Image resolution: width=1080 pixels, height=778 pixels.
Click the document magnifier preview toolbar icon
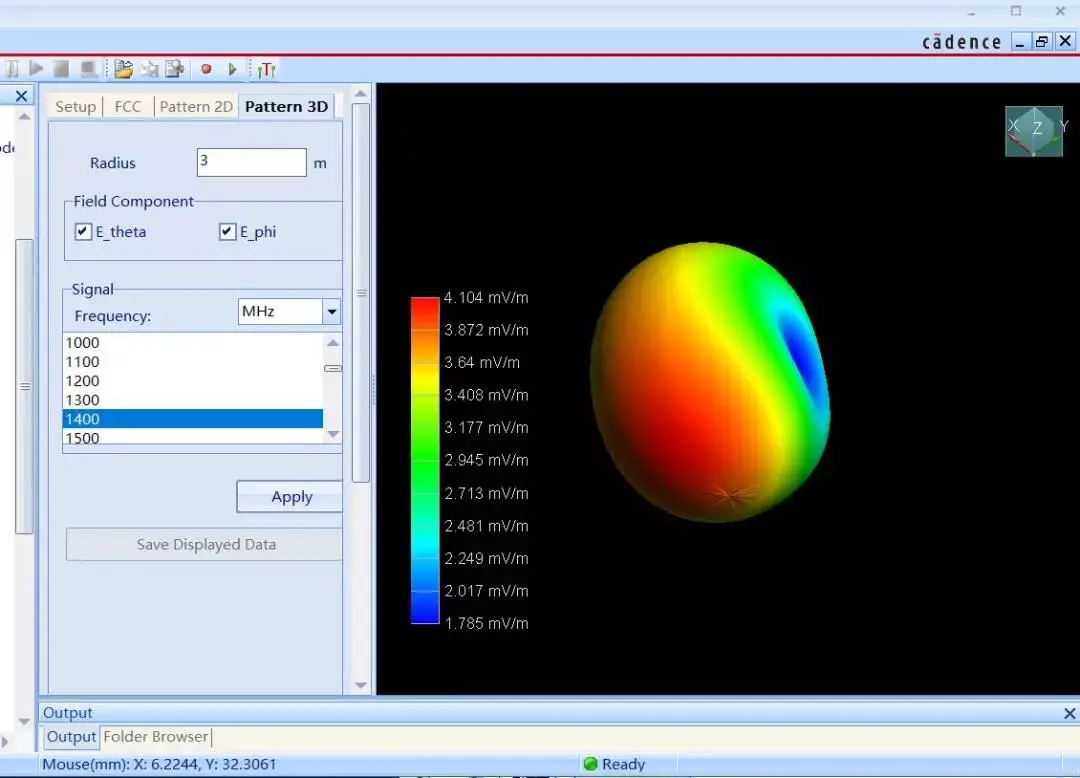tap(175, 69)
